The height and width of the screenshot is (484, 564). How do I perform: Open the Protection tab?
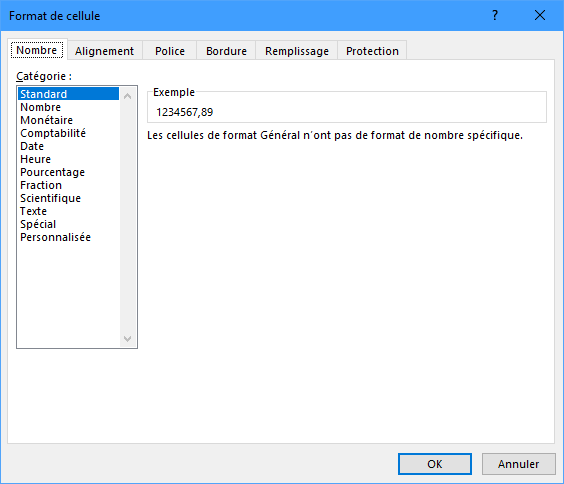click(x=372, y=51)
